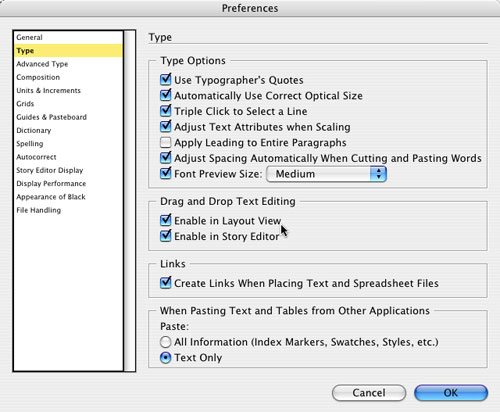Select the All Information paste radio button
Viewport: 500px width, 412px height.
click(x=165, y=342)
